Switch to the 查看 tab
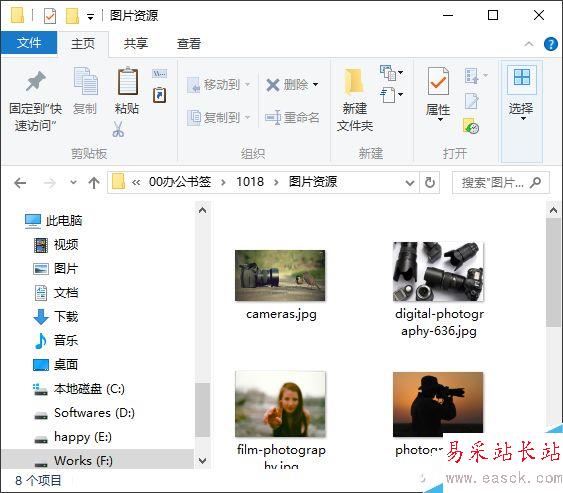This screenshot has height=493, width=563. tap(189, 43)
